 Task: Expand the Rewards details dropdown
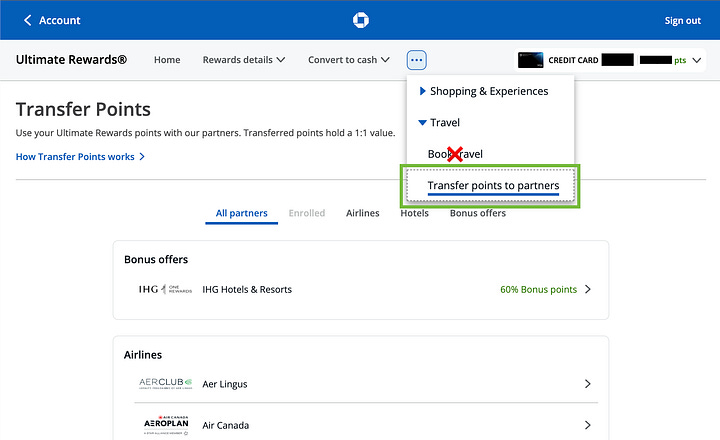click(244, 60)
